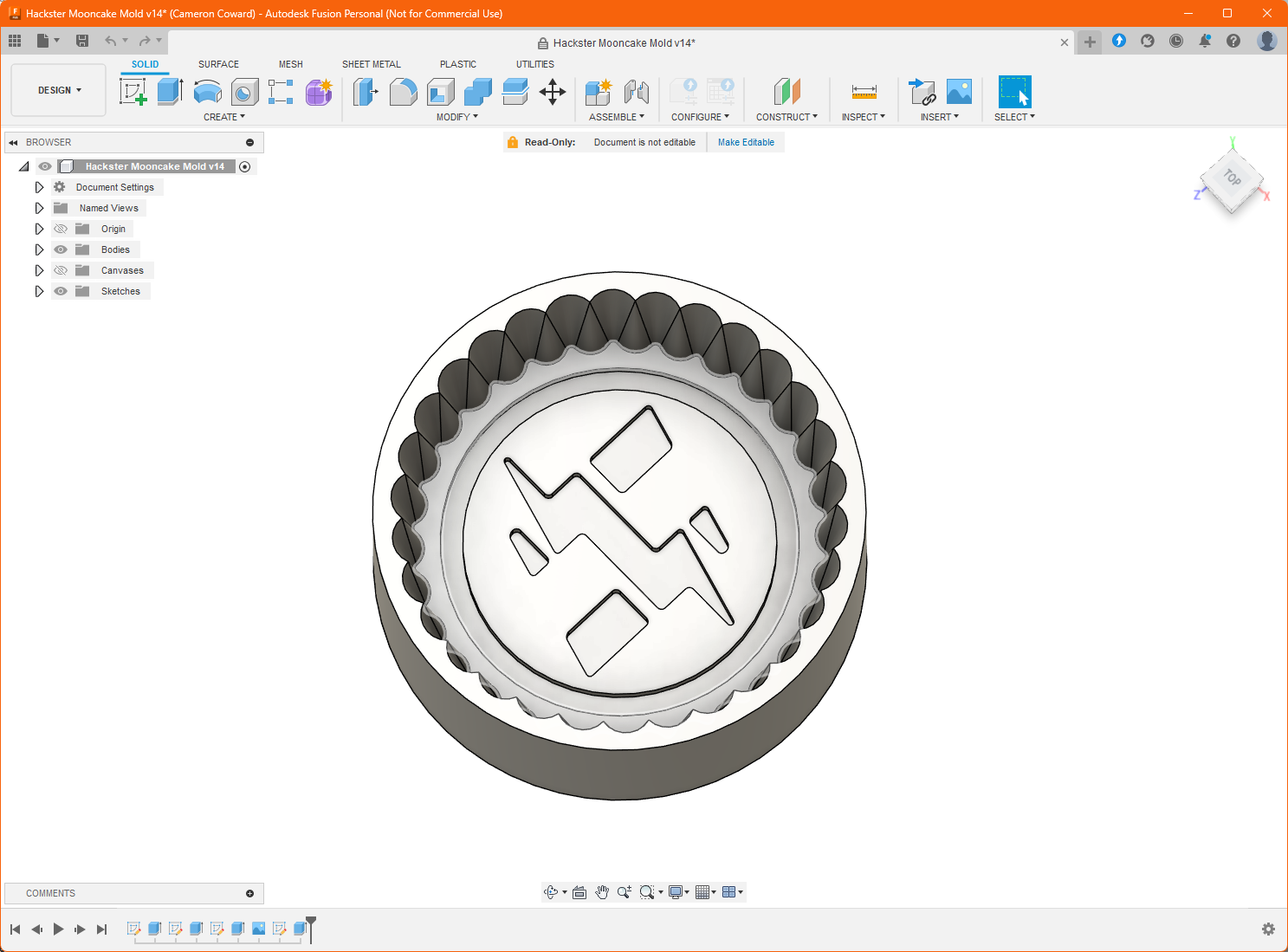Play the timeline

(59, 929)
